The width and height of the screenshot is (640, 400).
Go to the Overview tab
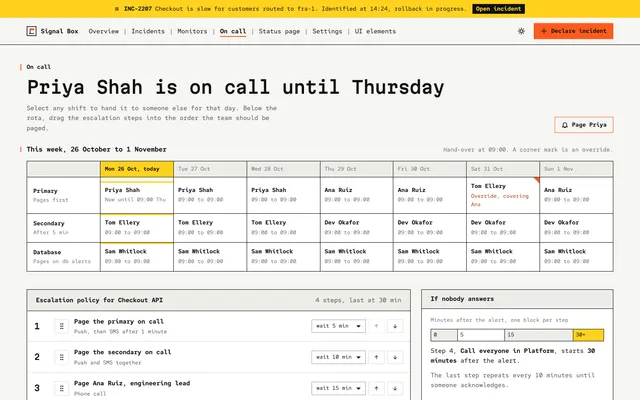(104, 31)
